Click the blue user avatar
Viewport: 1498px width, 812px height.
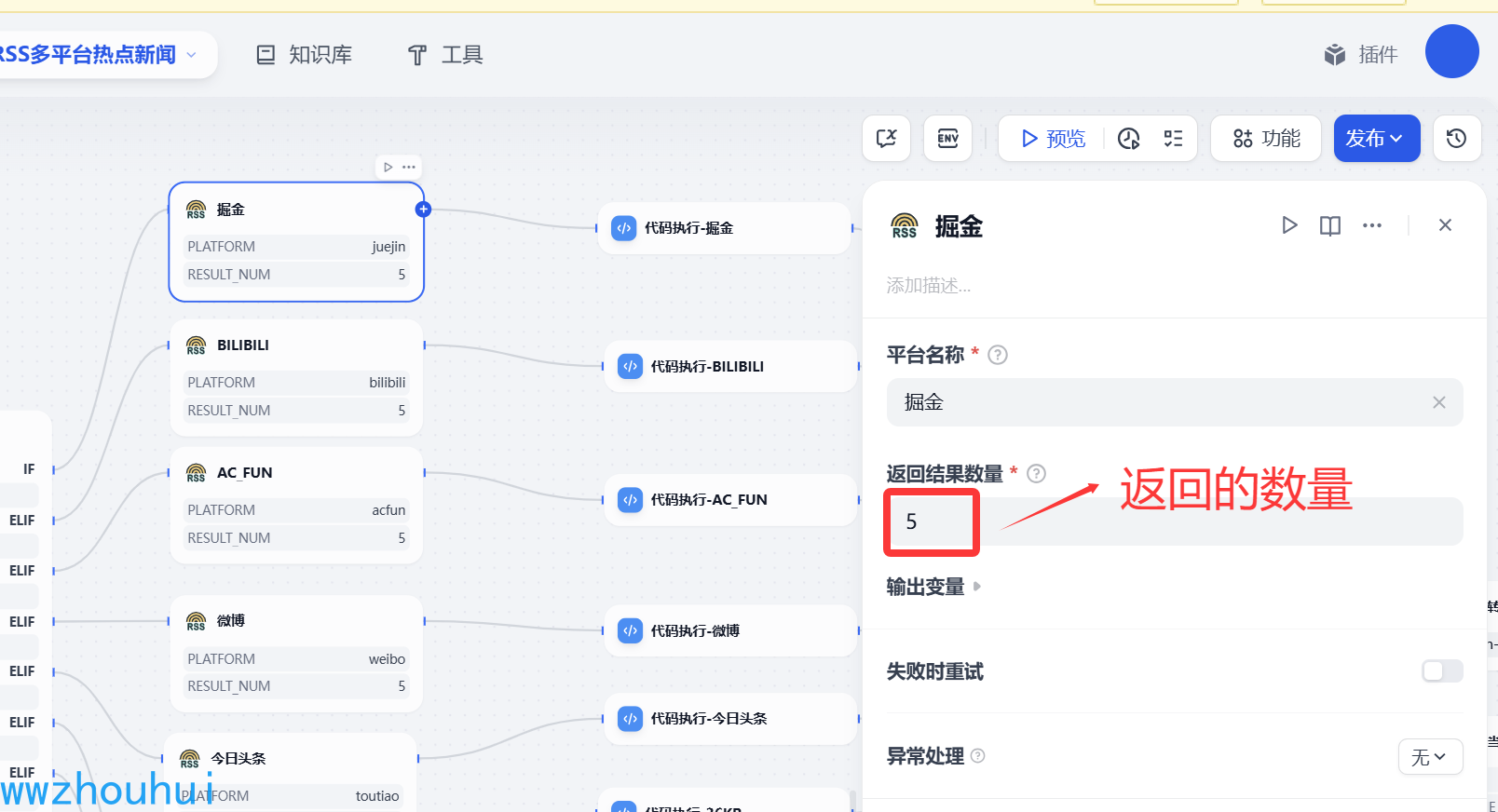pyautogui.click(x=1451, y=51)
